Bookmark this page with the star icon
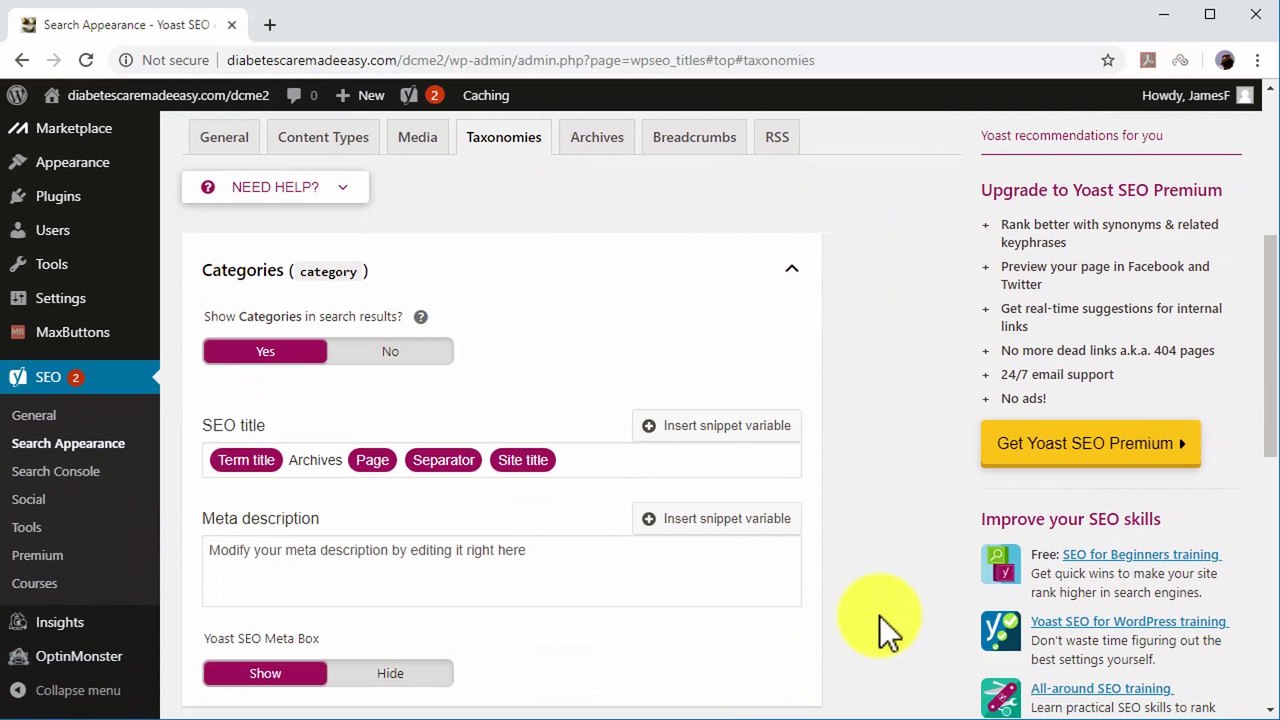The image size is (1280, 720). 1108,60
